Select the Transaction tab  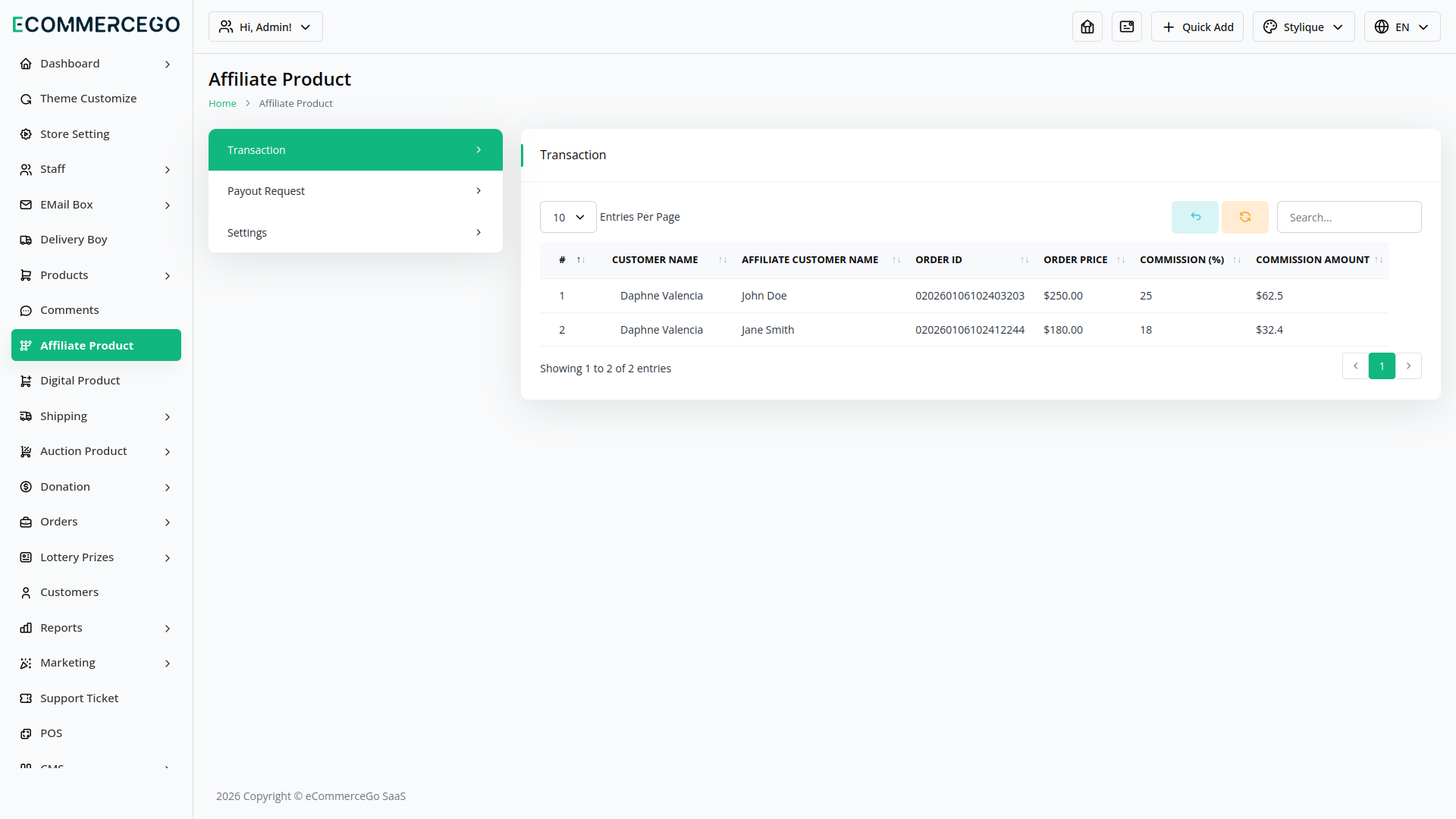[356, 150]
